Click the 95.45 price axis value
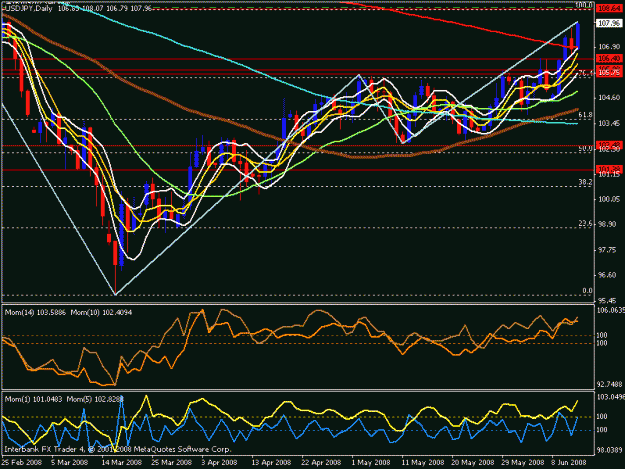 coord(609,301)
